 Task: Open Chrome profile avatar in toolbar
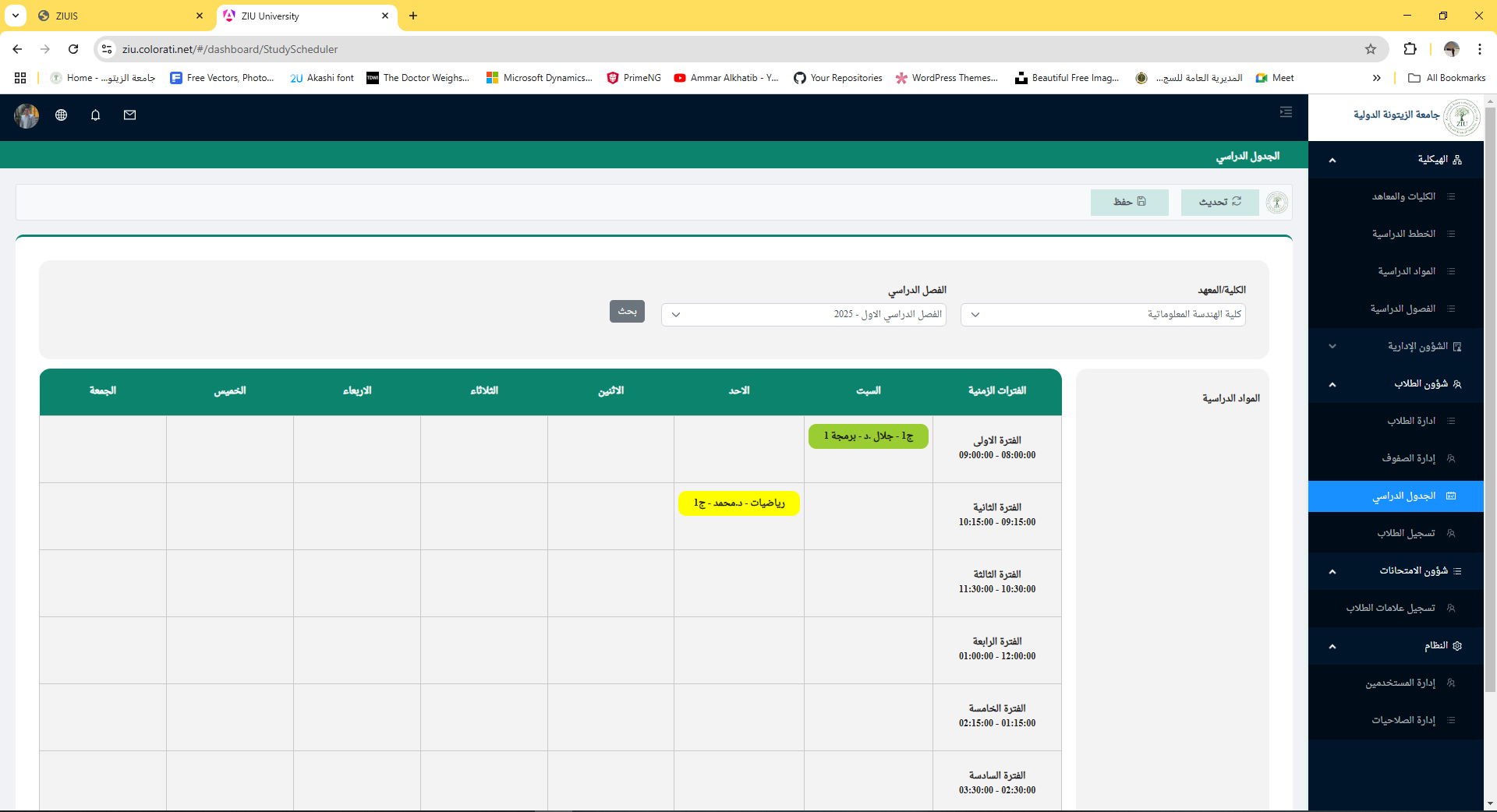[1452, 49]
